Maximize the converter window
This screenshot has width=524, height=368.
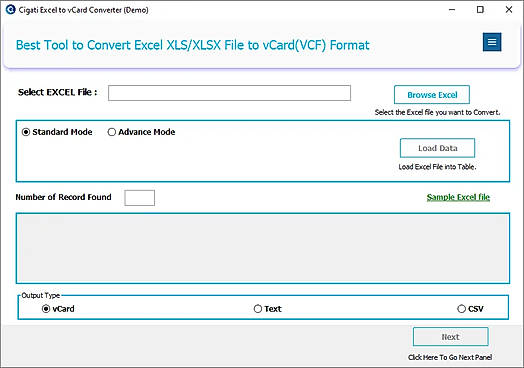(x=480, y=10)
